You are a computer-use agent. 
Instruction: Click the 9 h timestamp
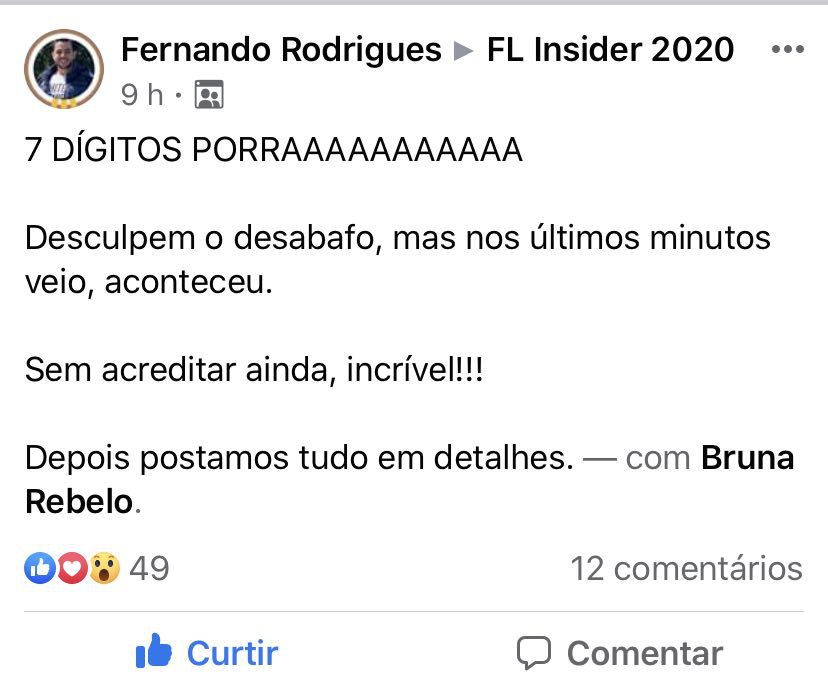point(142,95)
